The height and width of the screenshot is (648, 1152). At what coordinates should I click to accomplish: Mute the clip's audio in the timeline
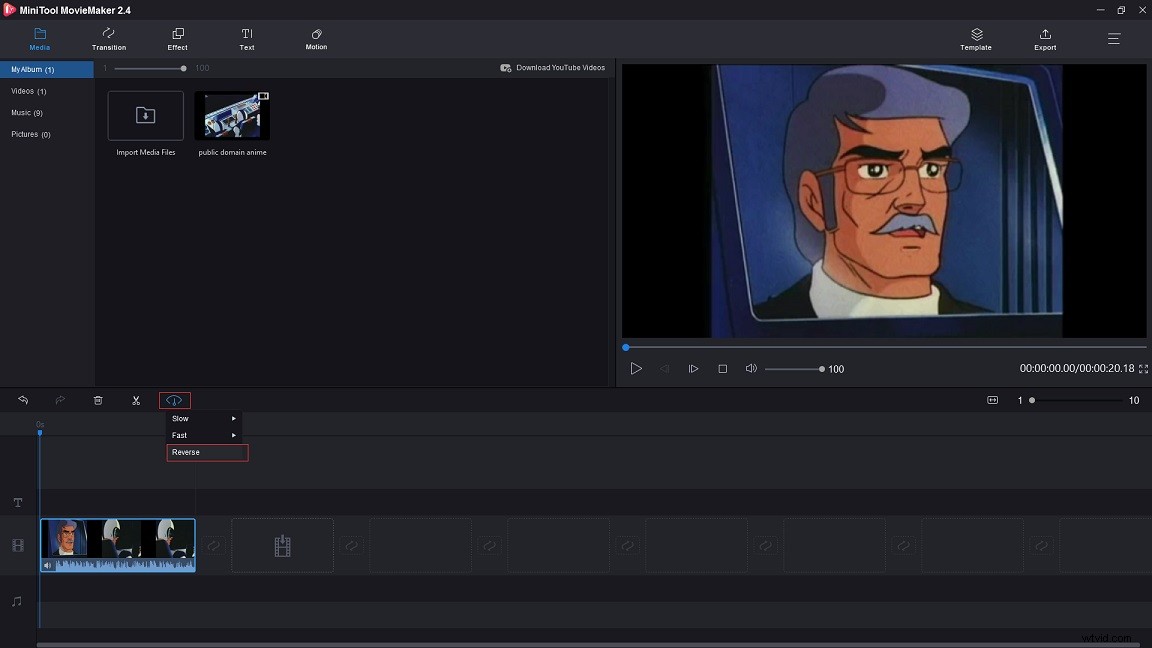click(47, 566)
